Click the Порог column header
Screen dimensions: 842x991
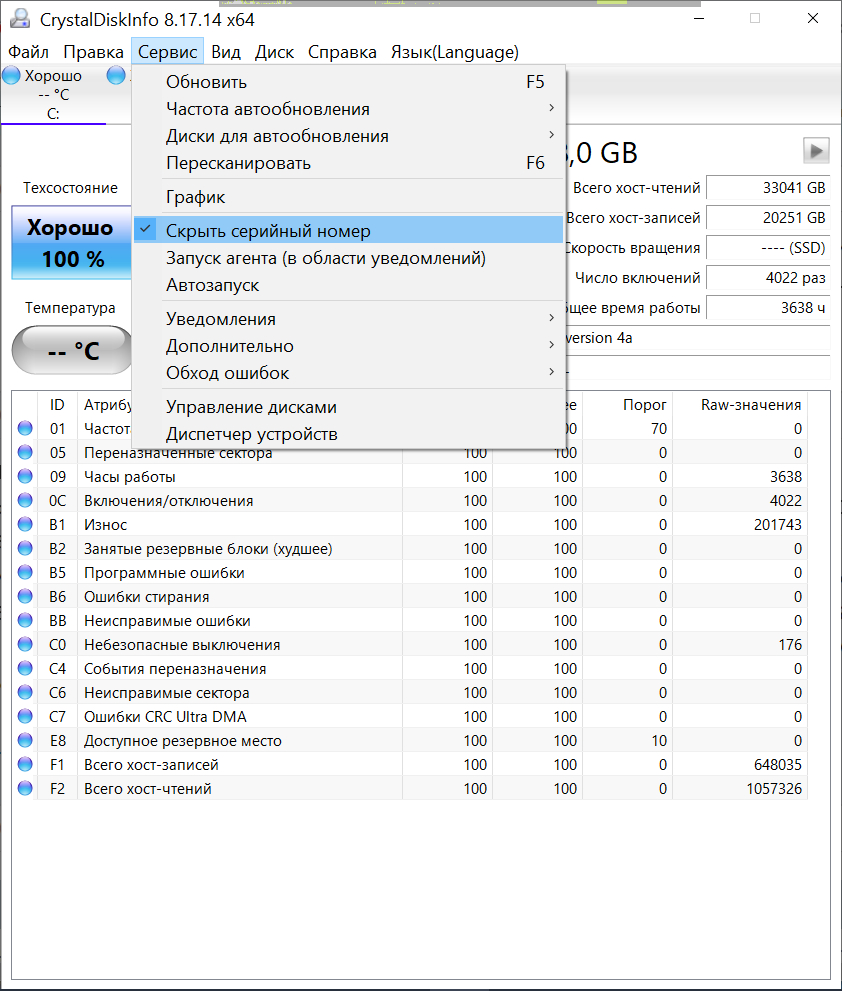(x=628, y=404)
